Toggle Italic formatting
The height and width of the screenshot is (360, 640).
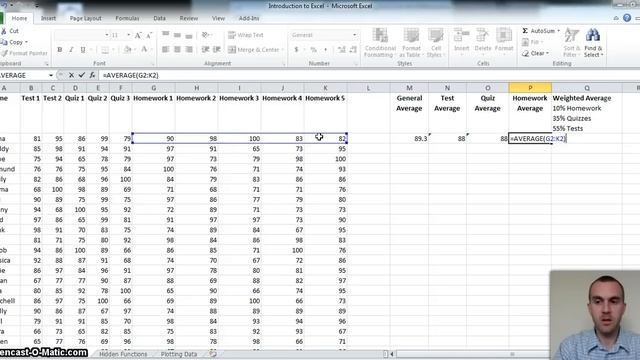click(71, 50)
